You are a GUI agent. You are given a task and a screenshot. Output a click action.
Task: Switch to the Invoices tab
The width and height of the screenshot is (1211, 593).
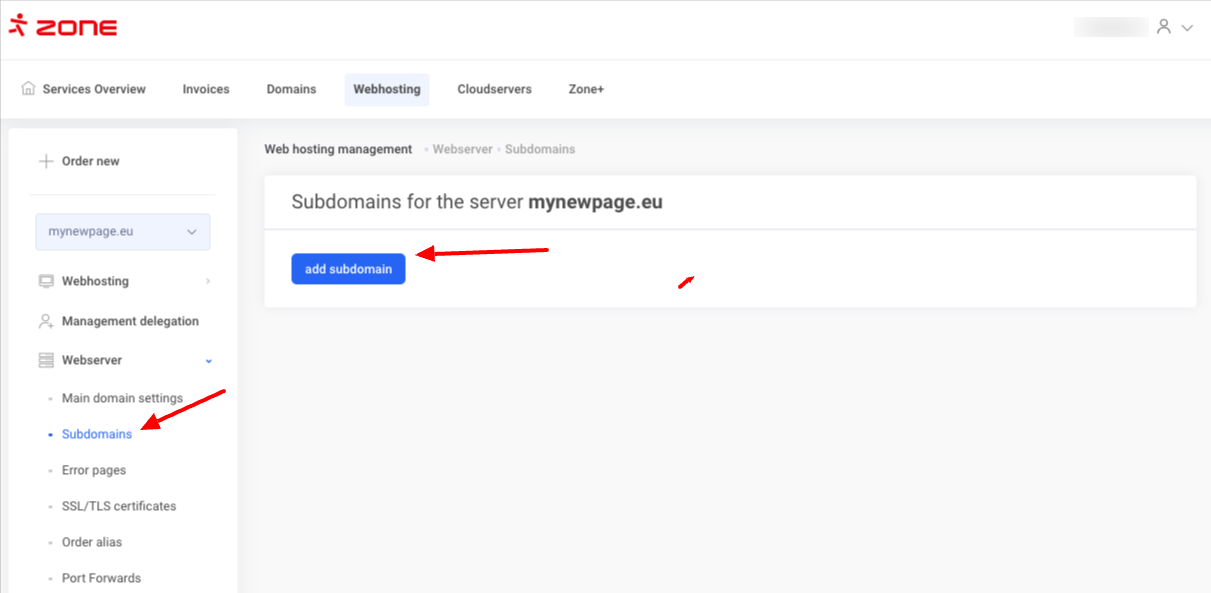(206, 89)
